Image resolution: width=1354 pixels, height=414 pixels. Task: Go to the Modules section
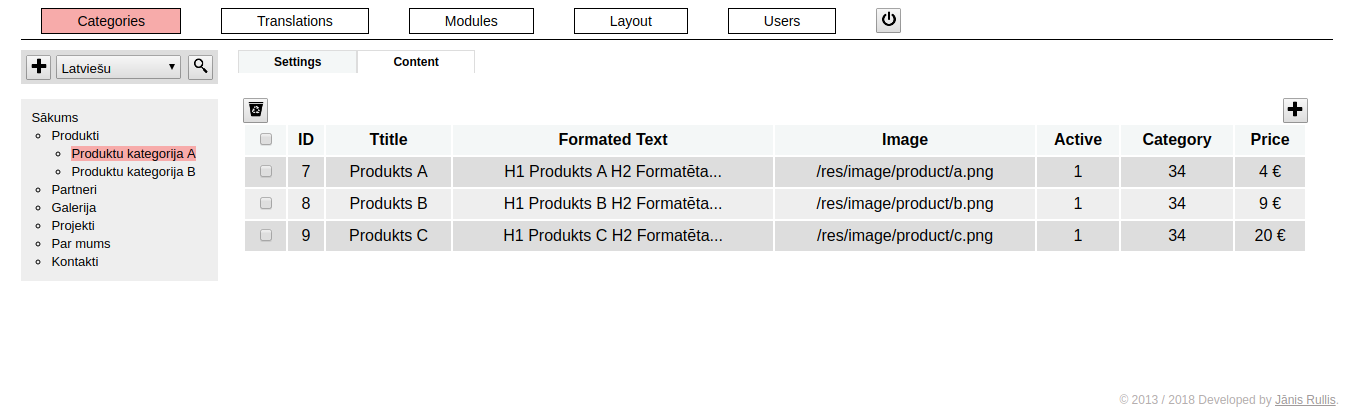[471, 21]
